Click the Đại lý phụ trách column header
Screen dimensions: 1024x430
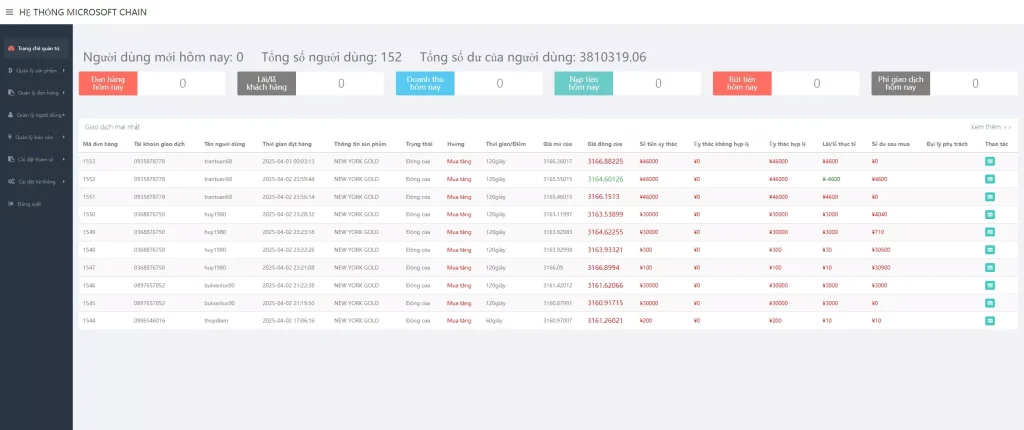click(947, 144)
